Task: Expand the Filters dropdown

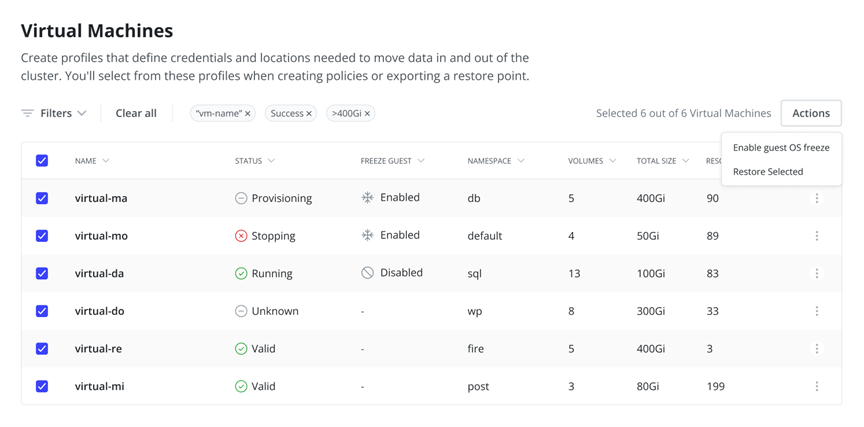Action: pyautogui.click(x=62, y=113)
